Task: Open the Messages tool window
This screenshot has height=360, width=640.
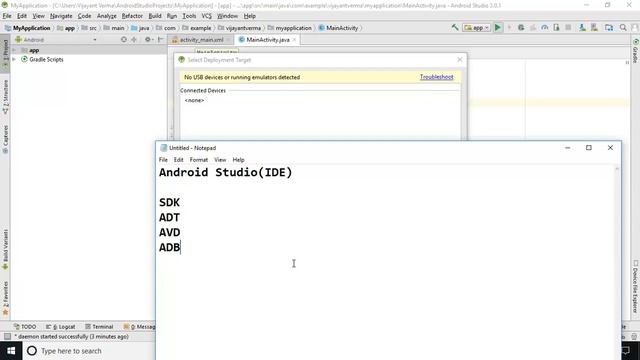Action: (x=140, y=327)
